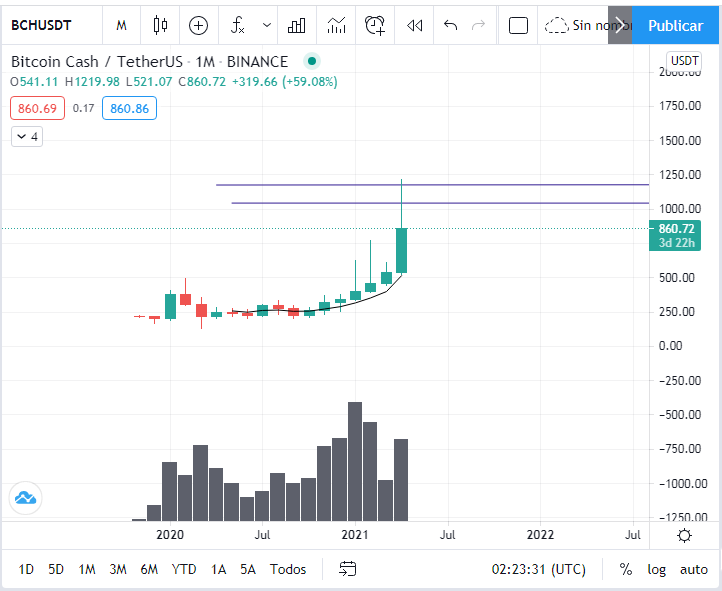Undo the last chart action

point(450,25)
